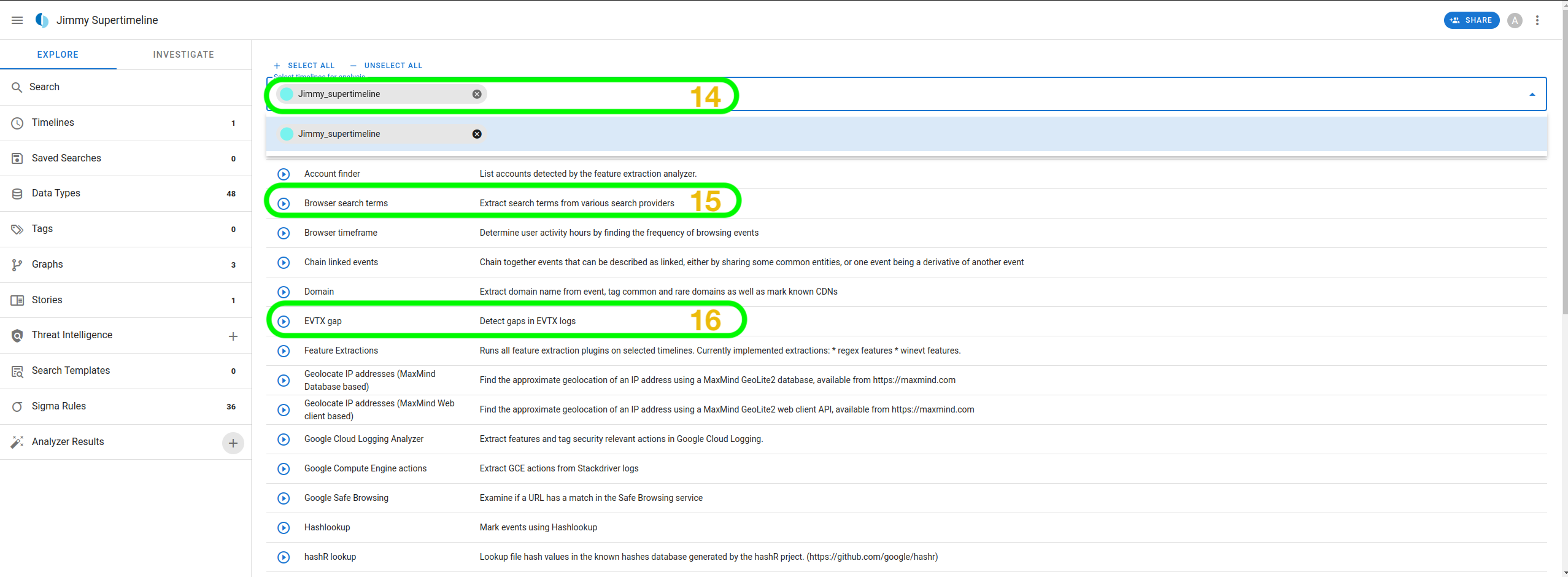Screen dimensions: 1568x577
Task: Click the "Feature Extractions" analyzer name
Action: [x=341, y=350]
